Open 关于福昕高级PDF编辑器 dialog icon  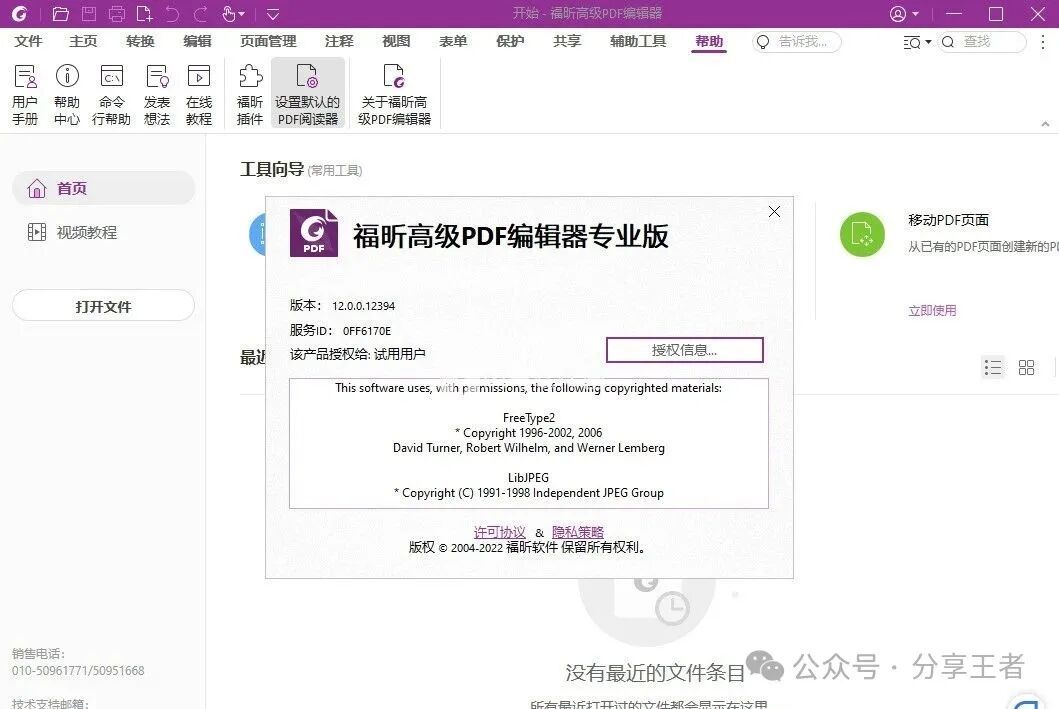(x=393, y=93)
